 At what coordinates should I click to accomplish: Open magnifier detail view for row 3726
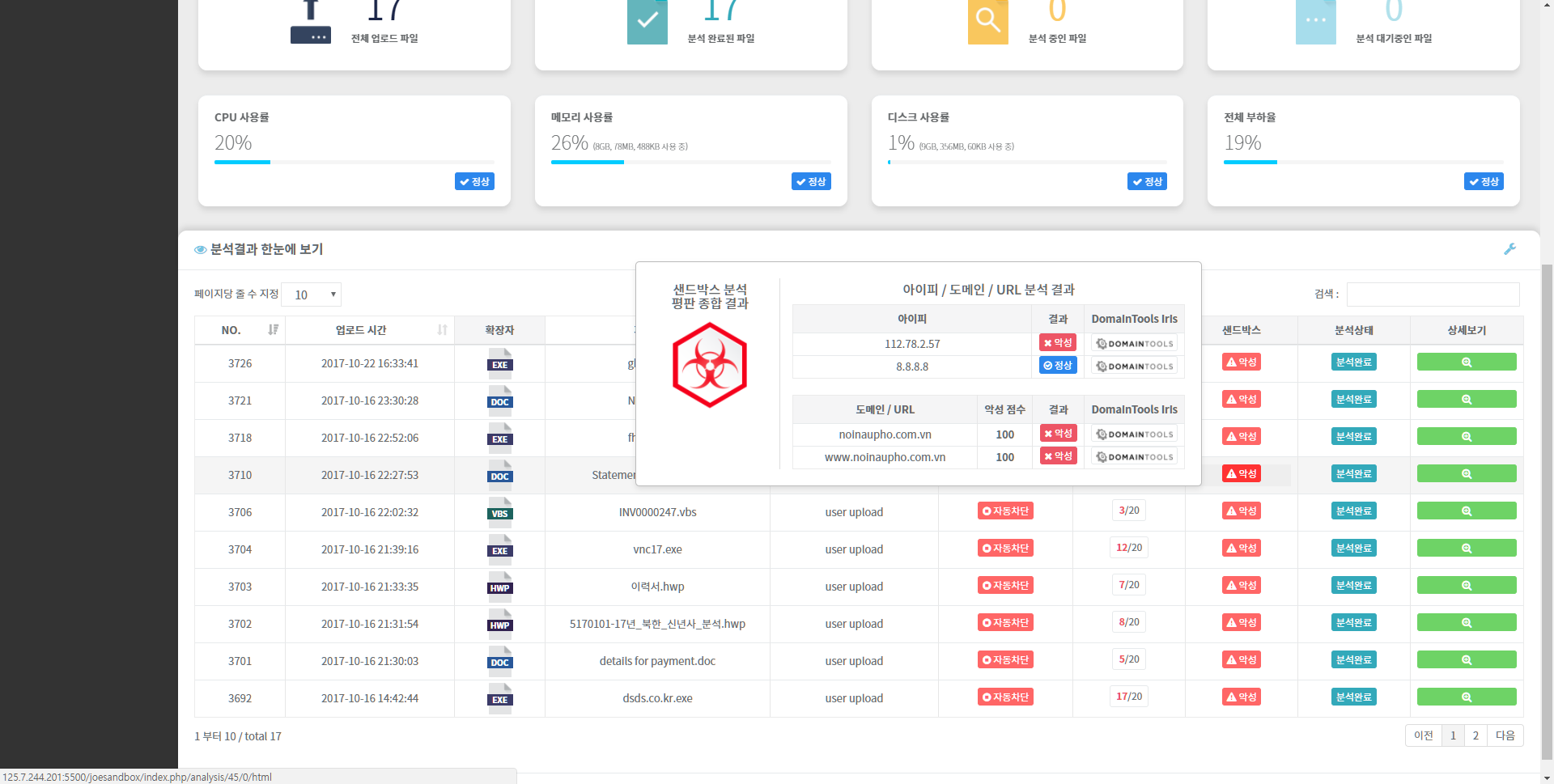point(1466,362)
